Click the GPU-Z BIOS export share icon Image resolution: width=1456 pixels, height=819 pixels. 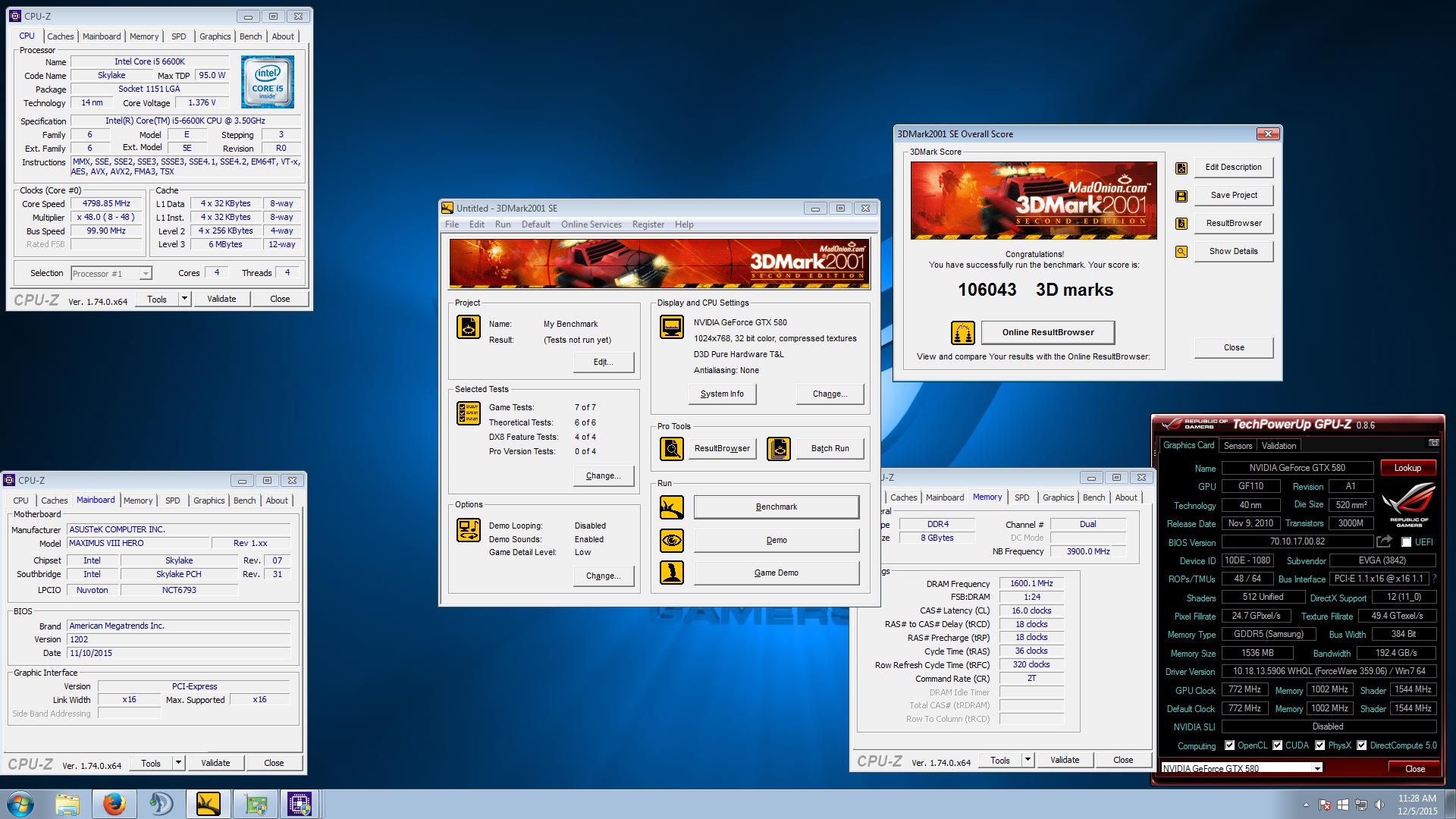tap(1385, 541)
